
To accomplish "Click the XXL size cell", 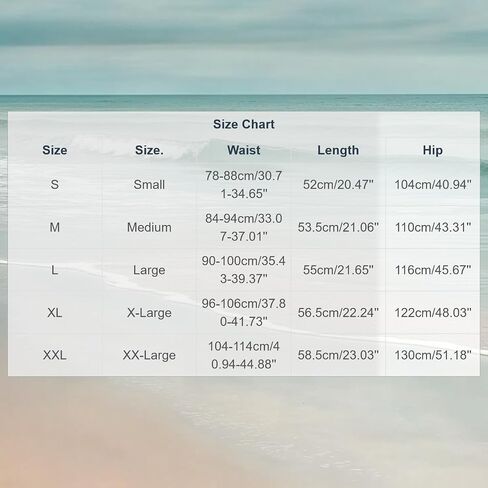I will [x=55, y=355].
